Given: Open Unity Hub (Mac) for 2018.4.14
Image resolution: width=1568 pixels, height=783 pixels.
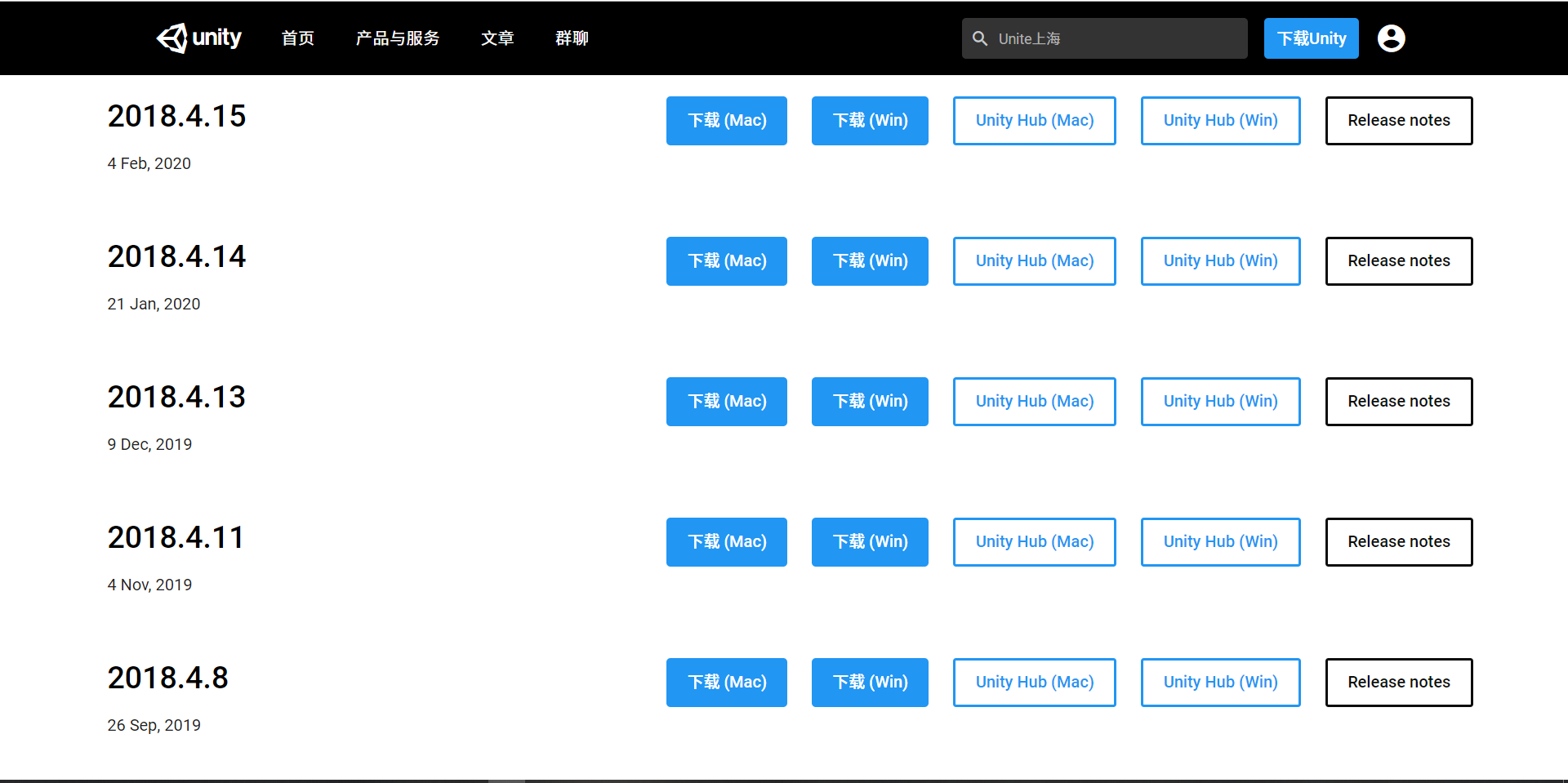Looking at the screenshot, I should click(1035, 261).
